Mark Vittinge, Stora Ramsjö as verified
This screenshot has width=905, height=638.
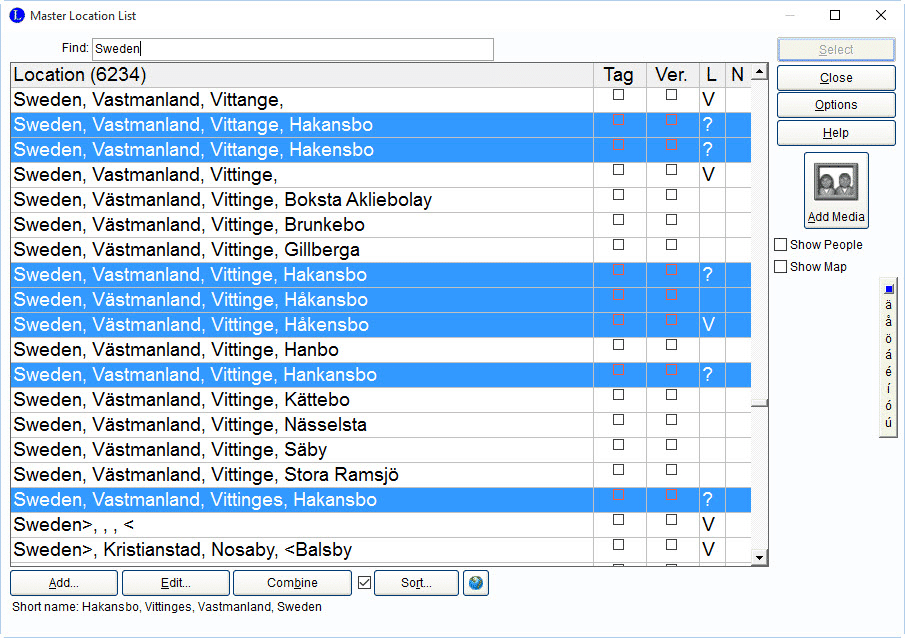click(x=671, y=469)
